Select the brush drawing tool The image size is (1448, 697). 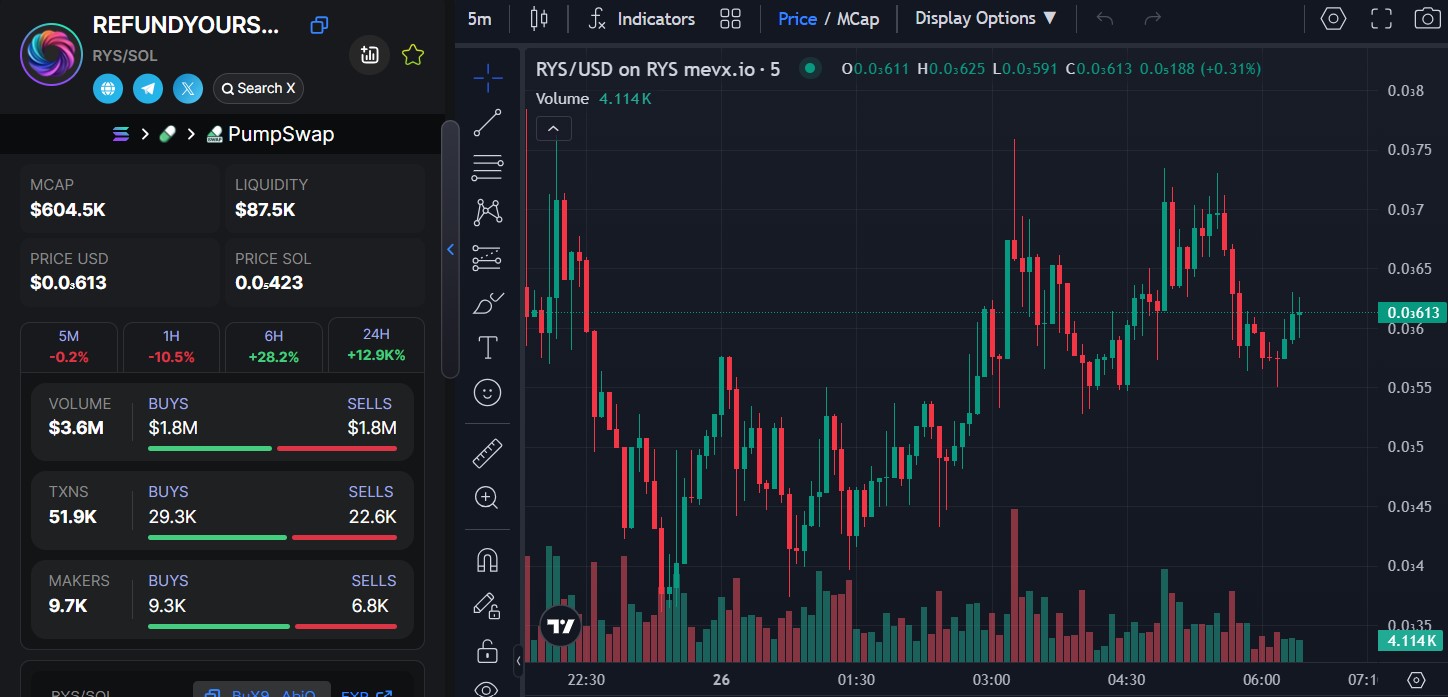point(487,303)
